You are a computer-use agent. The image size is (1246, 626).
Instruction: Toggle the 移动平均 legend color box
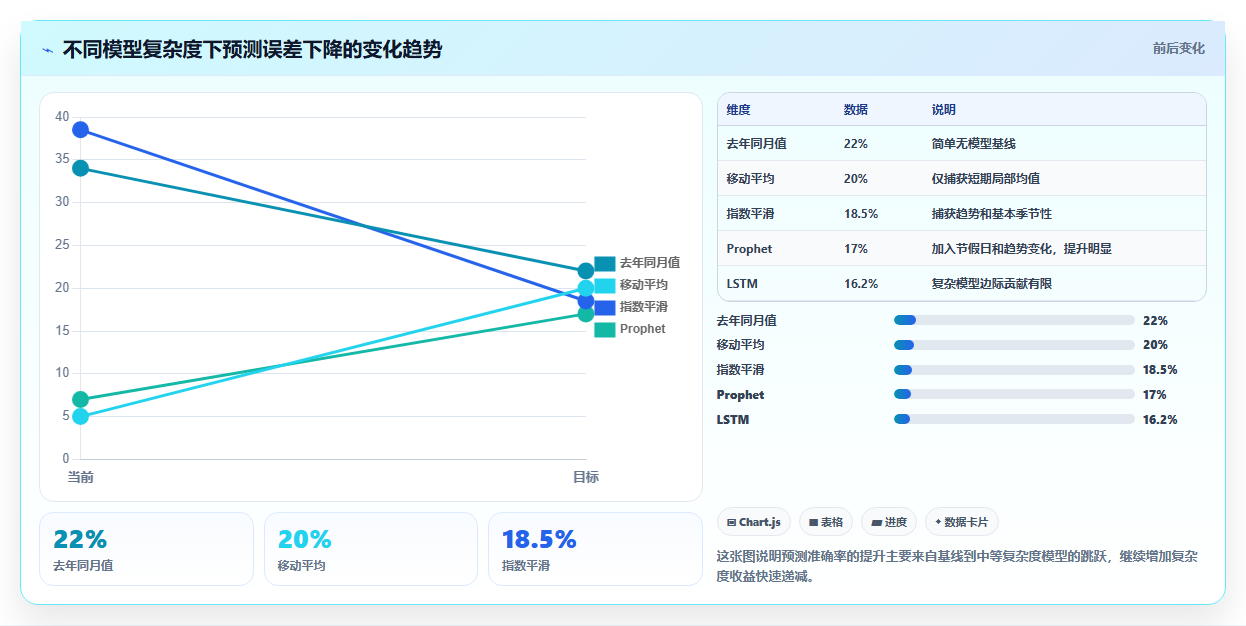605,285
